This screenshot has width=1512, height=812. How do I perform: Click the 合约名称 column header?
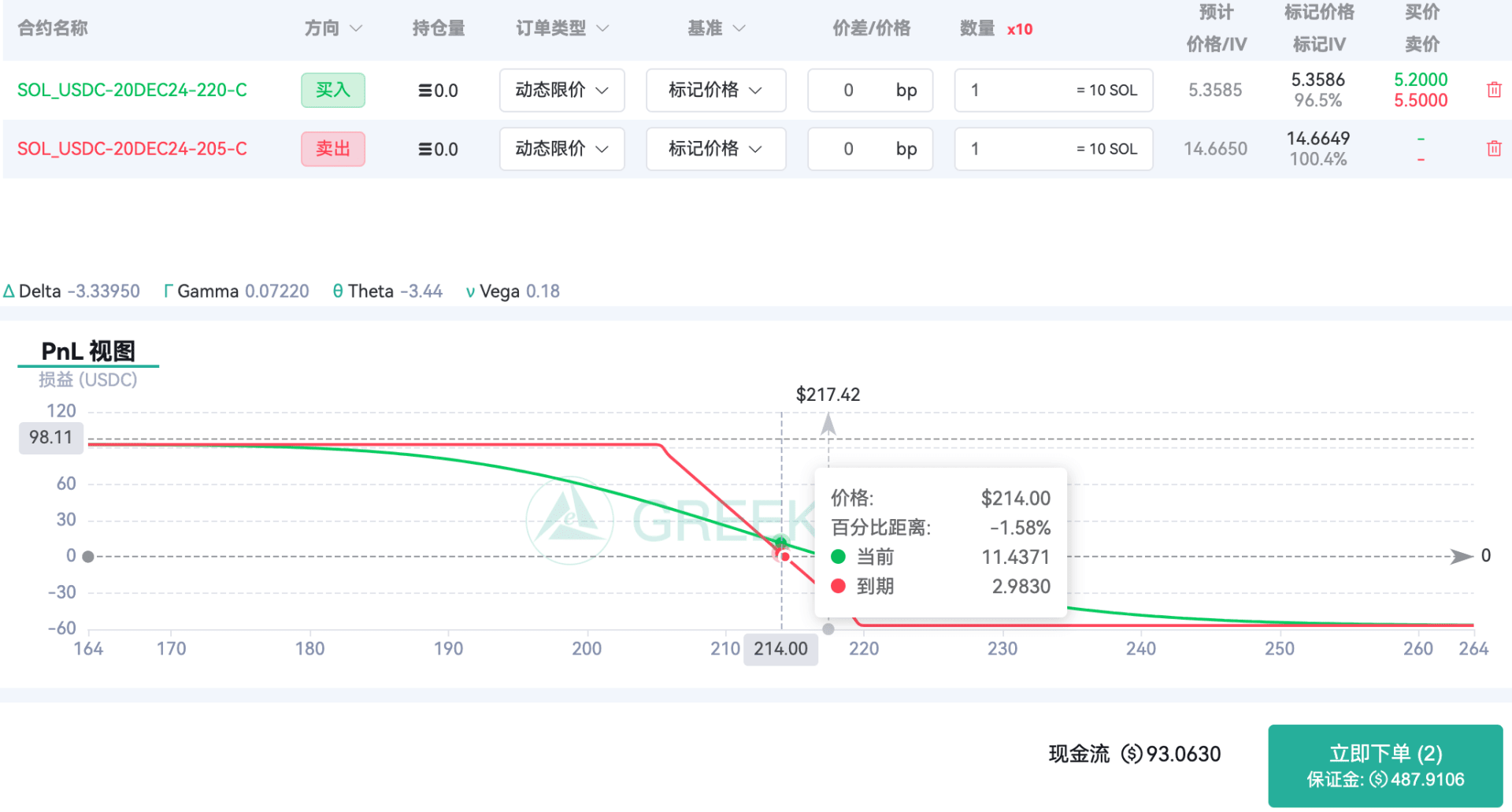(53, 28)
